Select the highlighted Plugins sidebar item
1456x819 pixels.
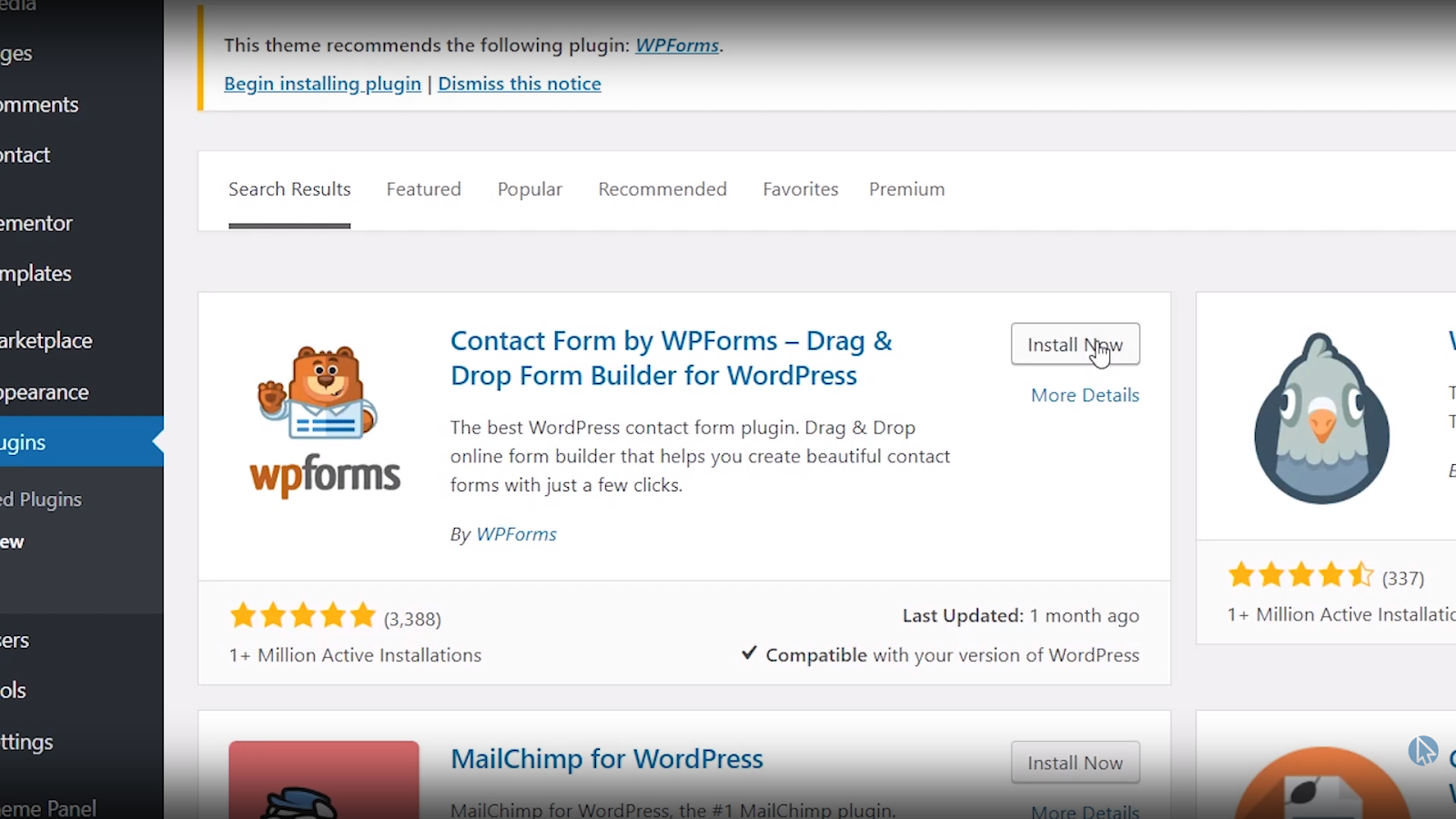coord(82,441)
